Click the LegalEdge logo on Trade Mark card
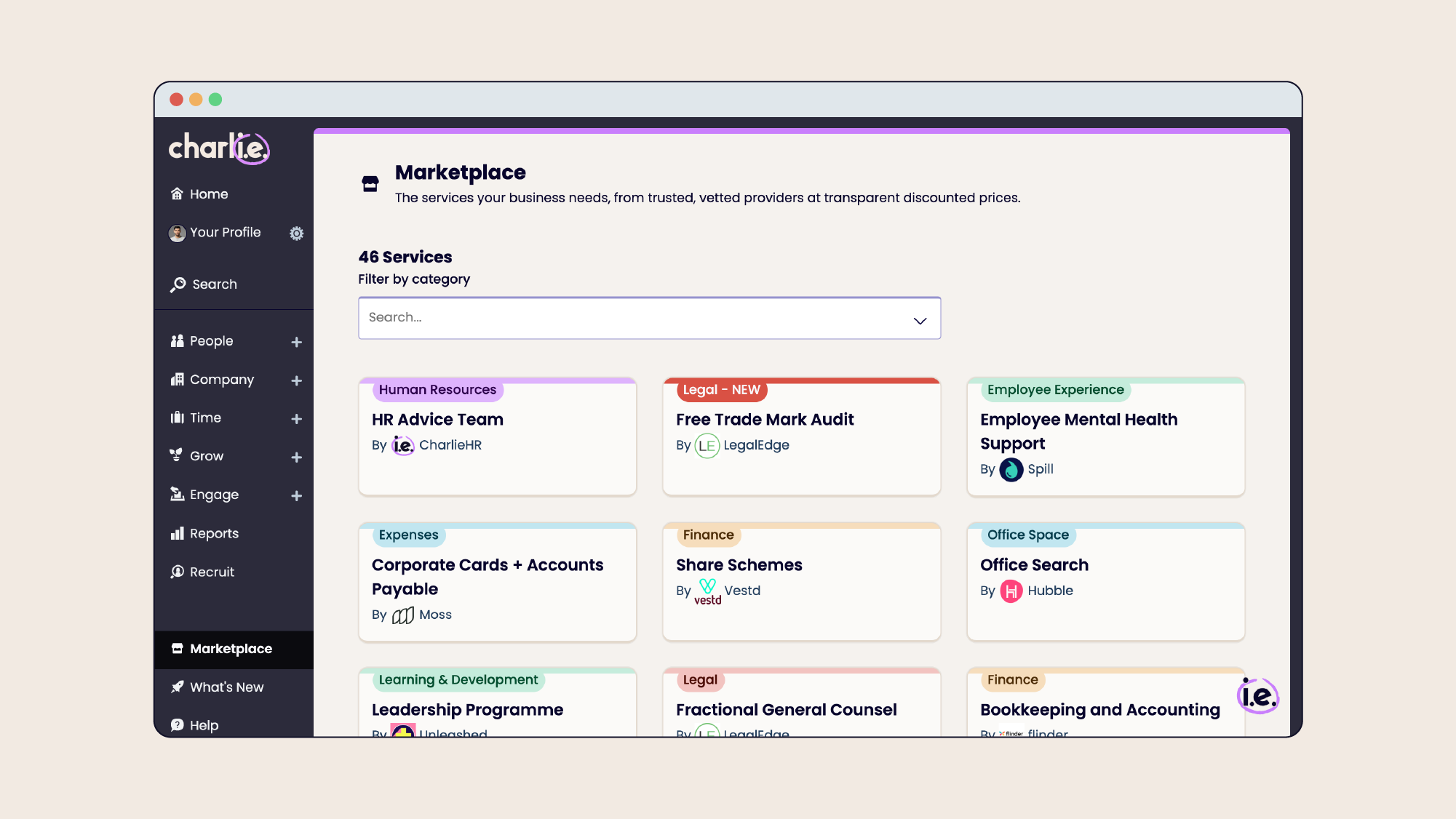Image resolution: width=1456 pixels, height=819 pixels. coord(707,445)
